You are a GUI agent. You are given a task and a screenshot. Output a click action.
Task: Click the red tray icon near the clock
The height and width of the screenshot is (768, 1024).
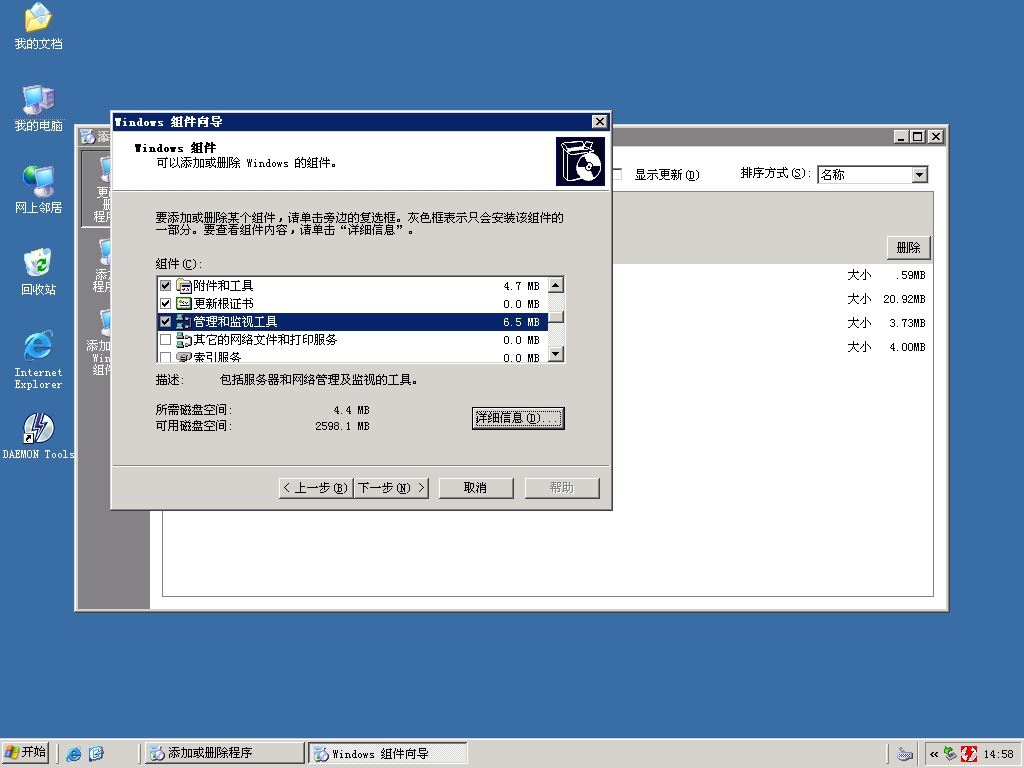[x=968, y=754]
